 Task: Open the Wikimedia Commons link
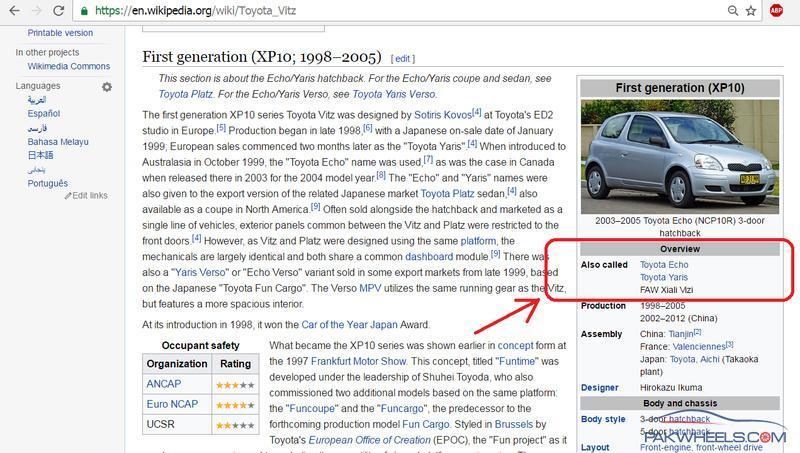pos(69,66)
